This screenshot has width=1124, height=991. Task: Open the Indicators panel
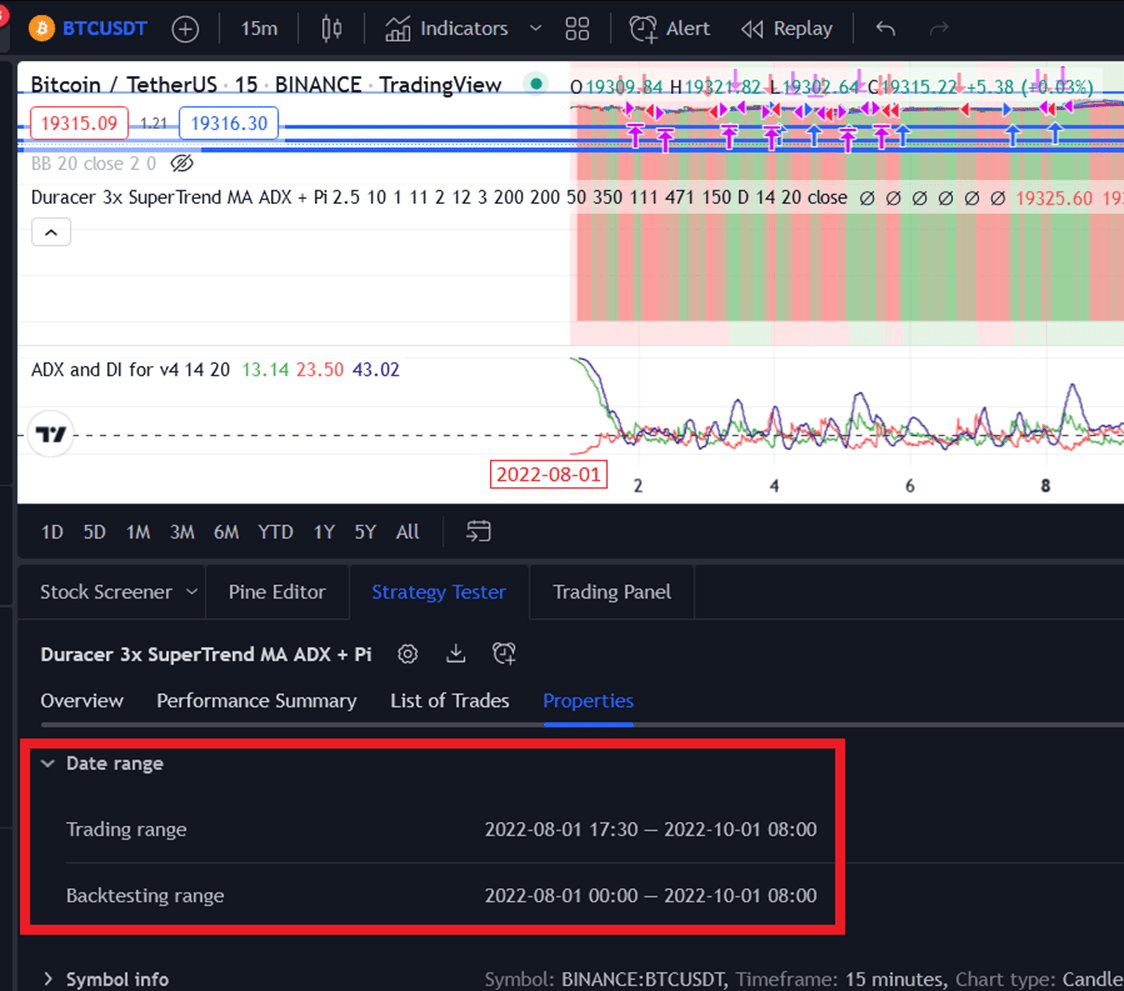click(x=447, y=28)
